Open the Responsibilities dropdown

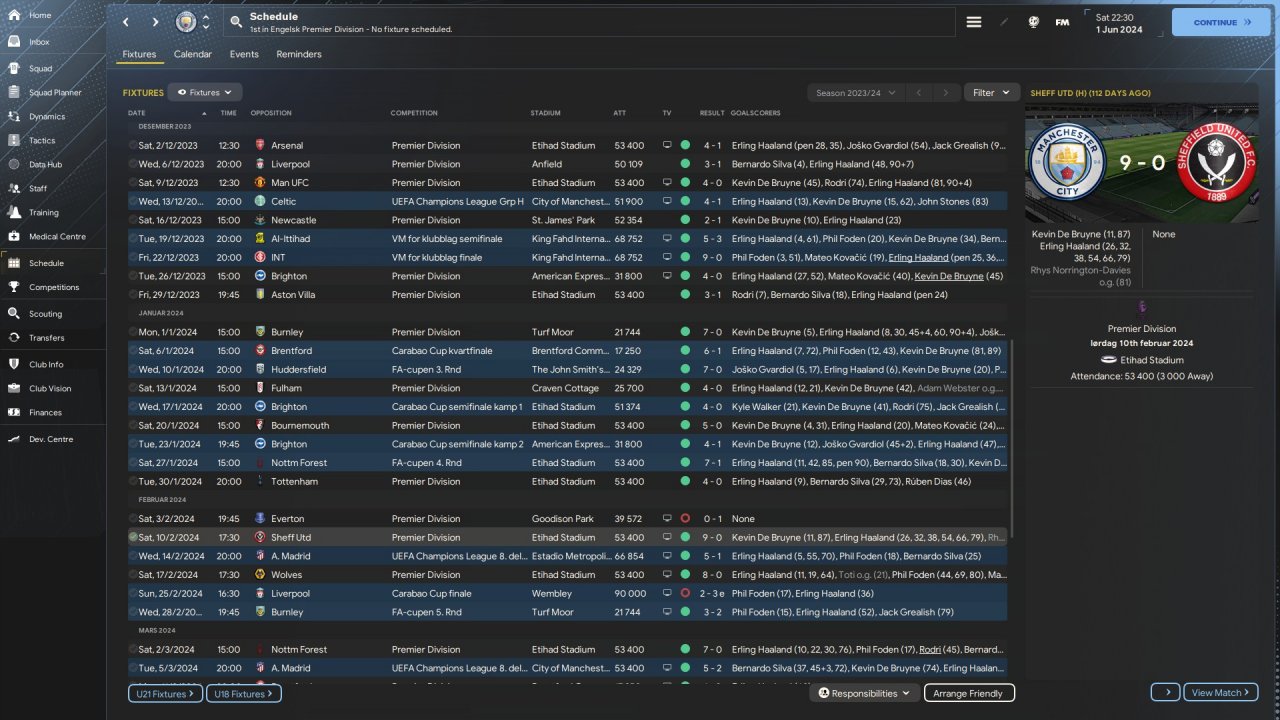[x=864, y=693]
